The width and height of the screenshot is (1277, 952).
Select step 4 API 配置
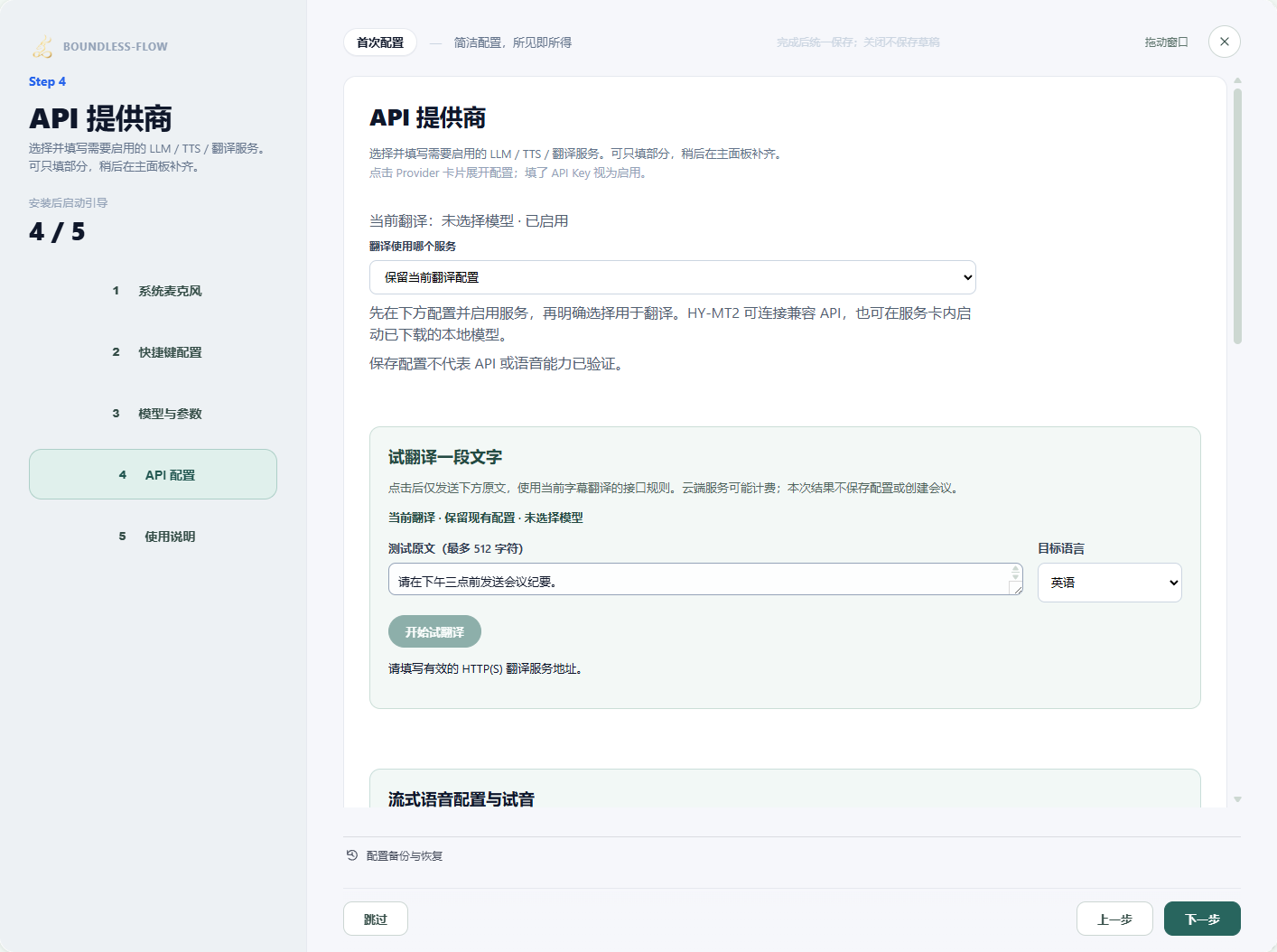[153, 474]
